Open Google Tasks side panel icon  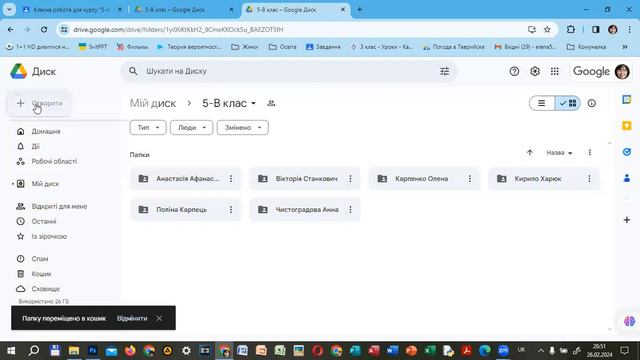pos(627,152)
